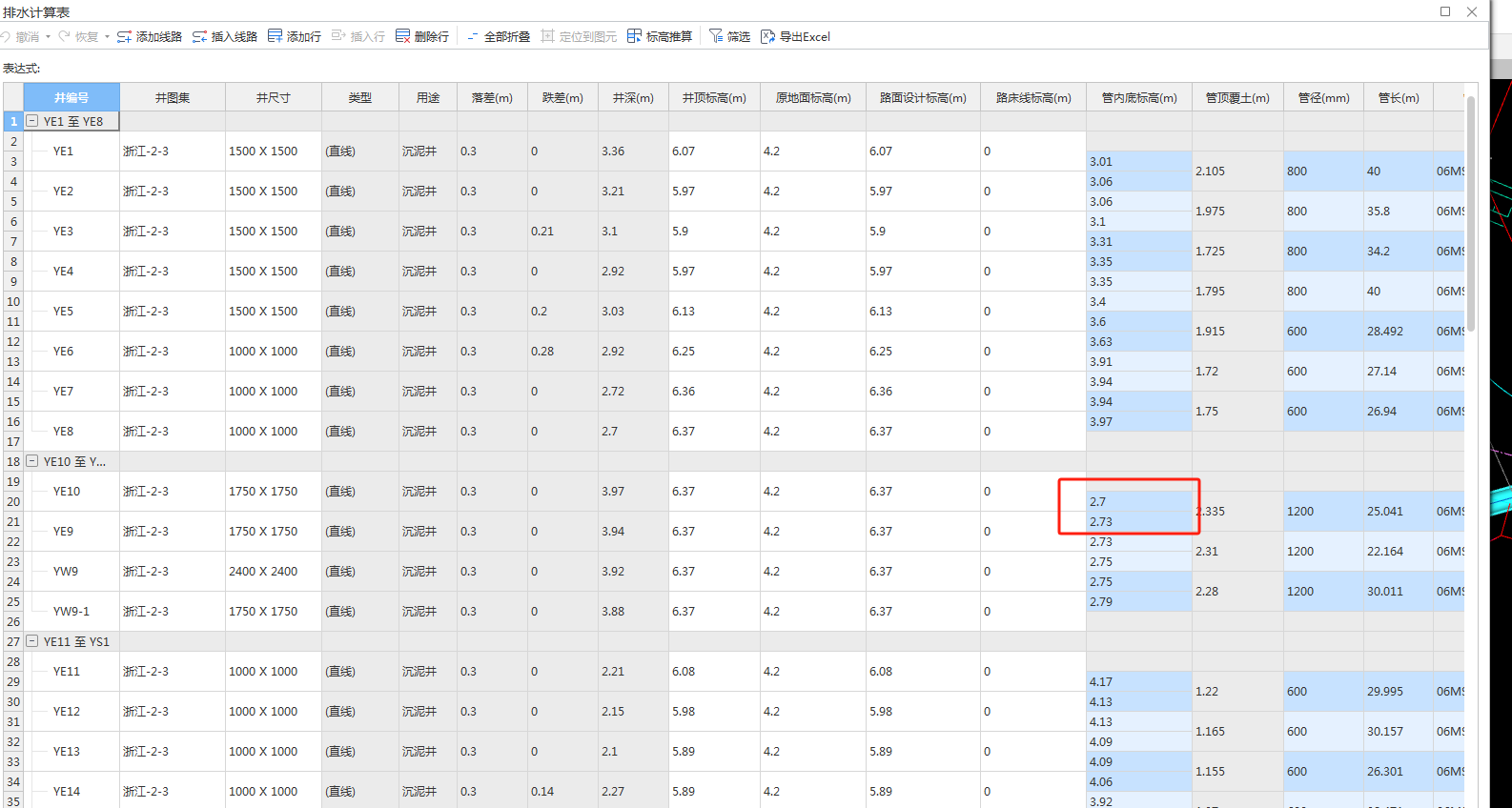Open the dropdown arrow next to 撤消

click(x=48, y=36)
